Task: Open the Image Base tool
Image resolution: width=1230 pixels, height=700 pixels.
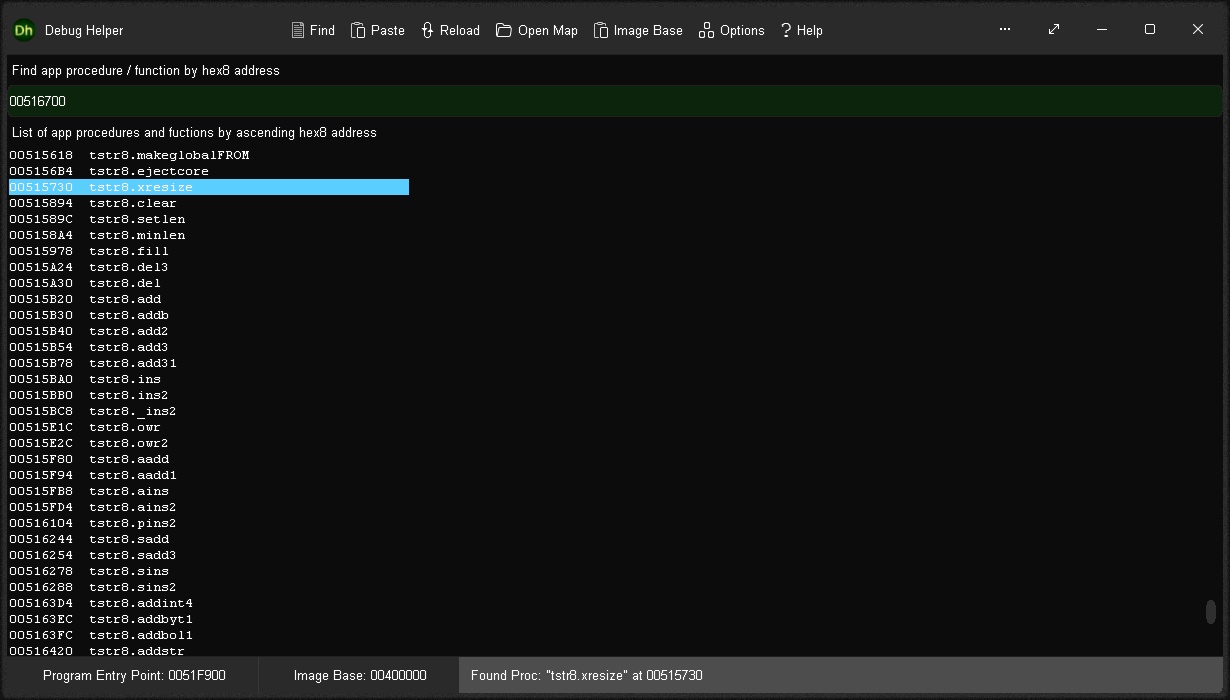Action: point(638,30)
